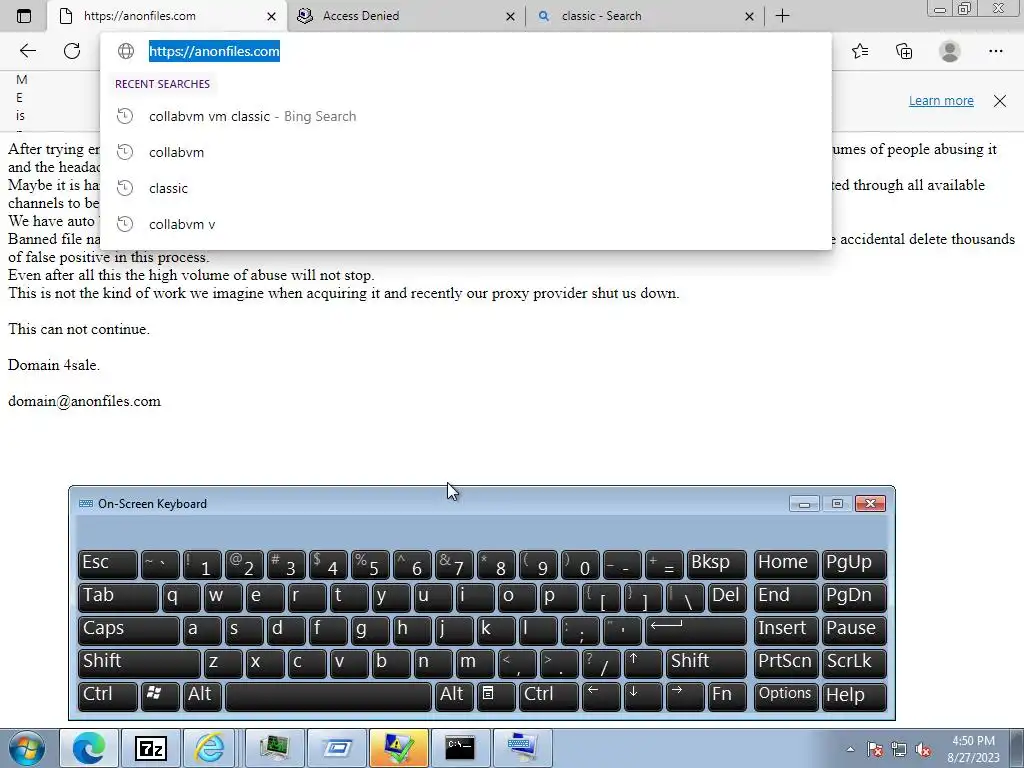Open the profile avatar icon

point(950,51)
